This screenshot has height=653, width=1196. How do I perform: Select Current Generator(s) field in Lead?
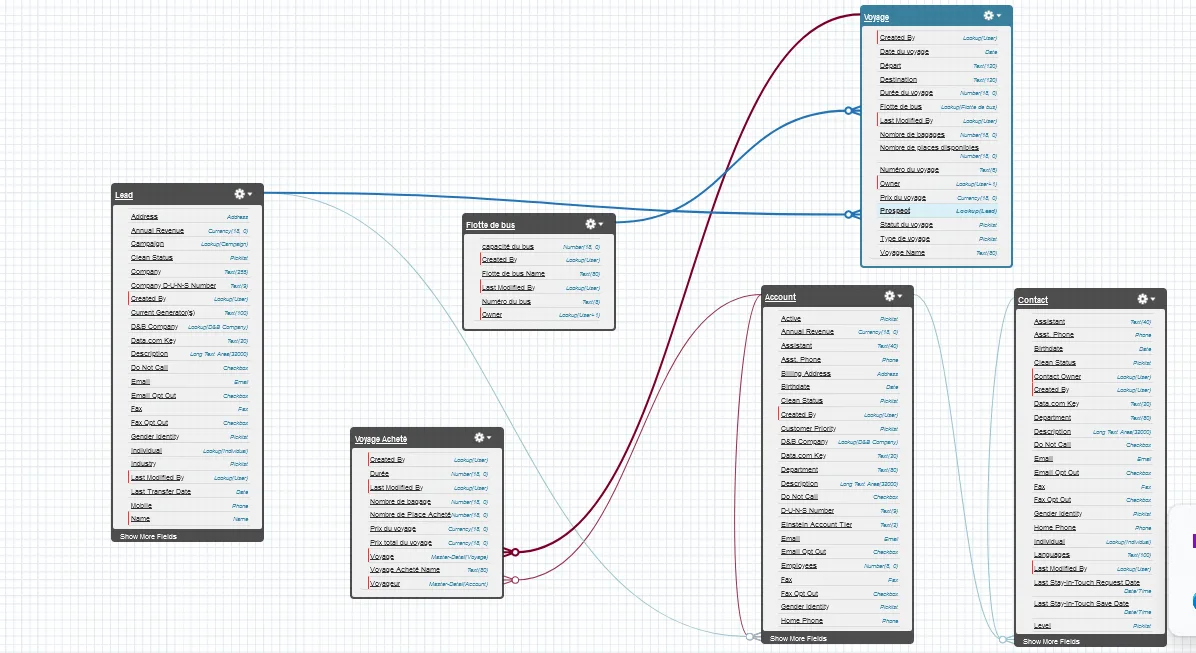coord(188,313)
